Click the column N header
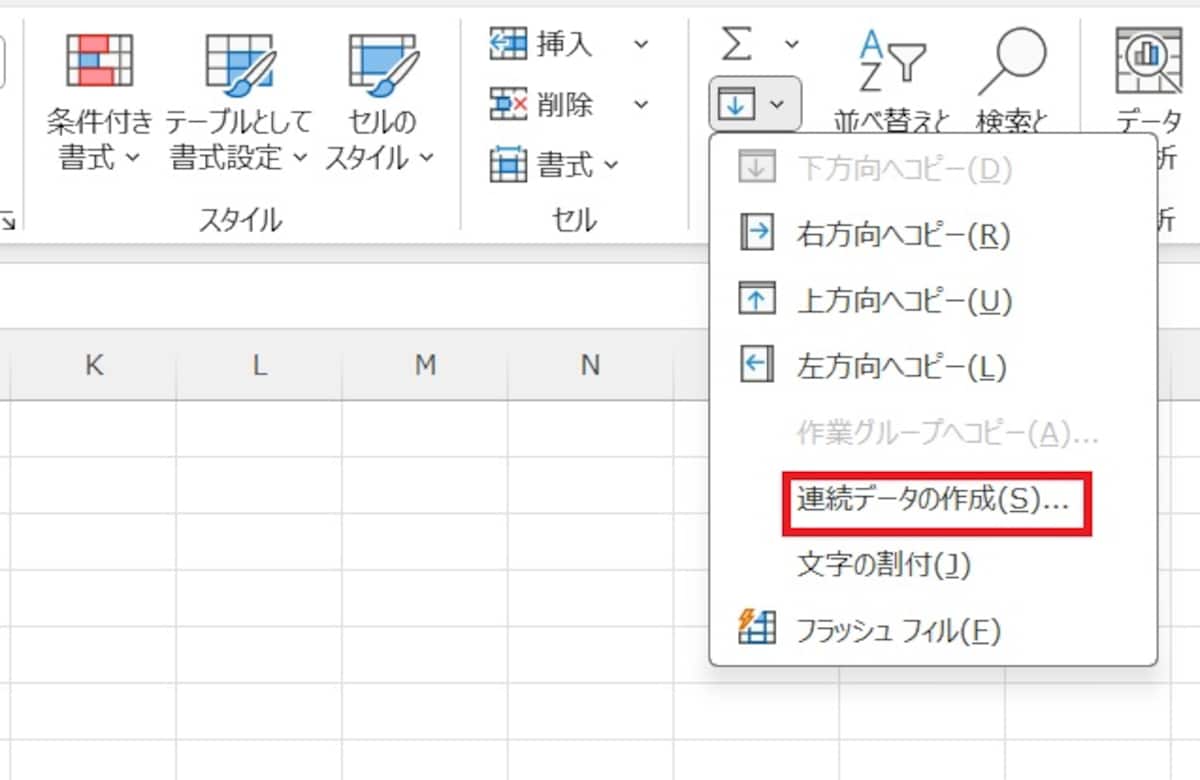 (x=590, y=365)
